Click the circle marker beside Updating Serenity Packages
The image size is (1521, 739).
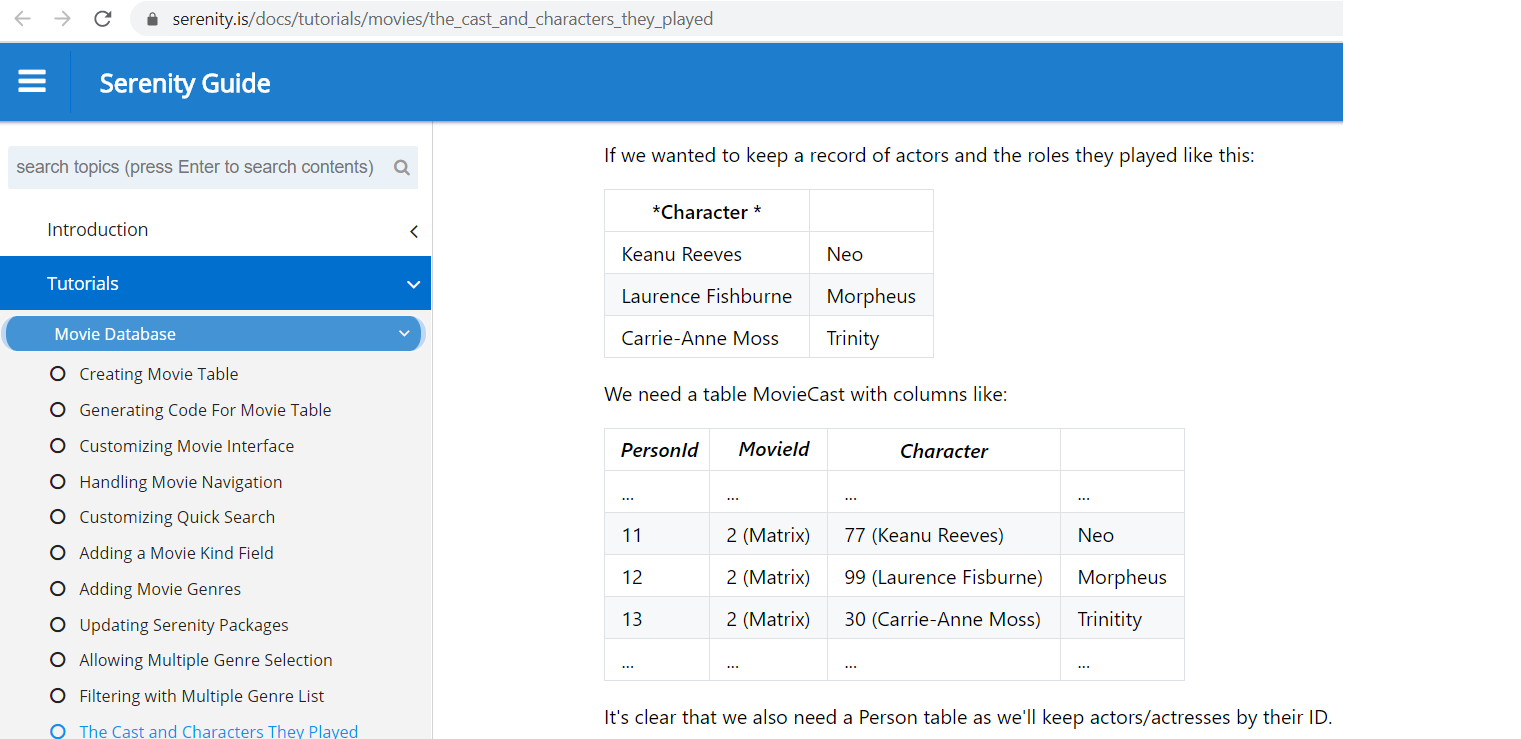click(x=57, y=624)
